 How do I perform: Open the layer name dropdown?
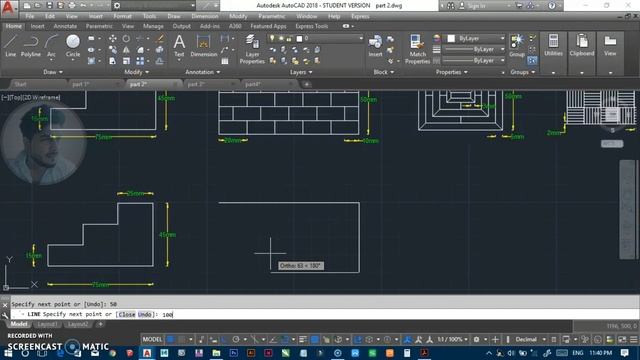(x=315, y=38)
